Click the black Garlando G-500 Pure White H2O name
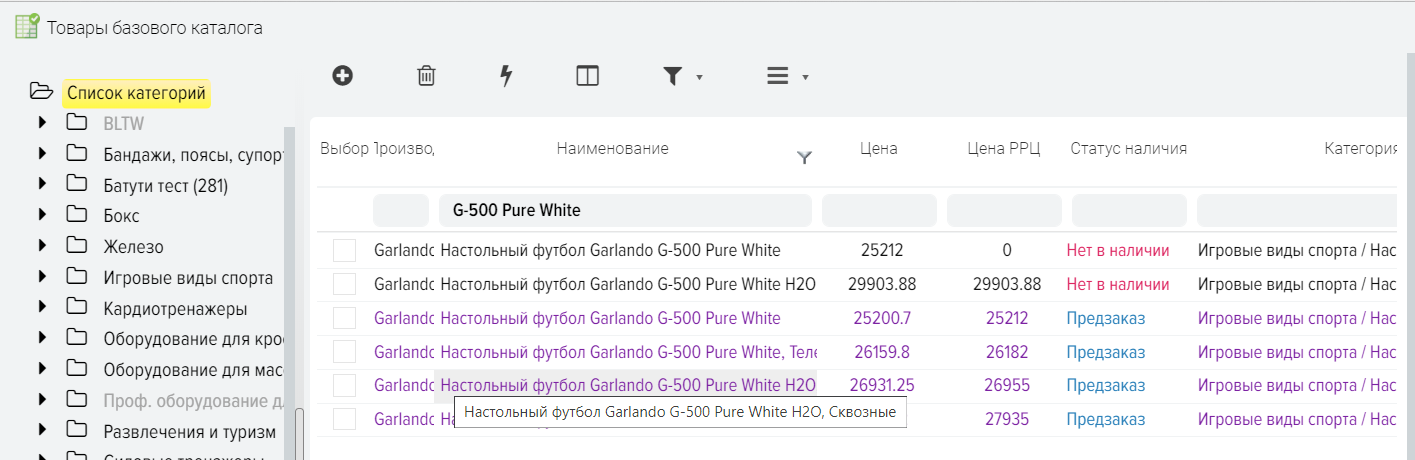This screenshot has width=1415, height=460. pyautogui.click(x=628, y=284)
